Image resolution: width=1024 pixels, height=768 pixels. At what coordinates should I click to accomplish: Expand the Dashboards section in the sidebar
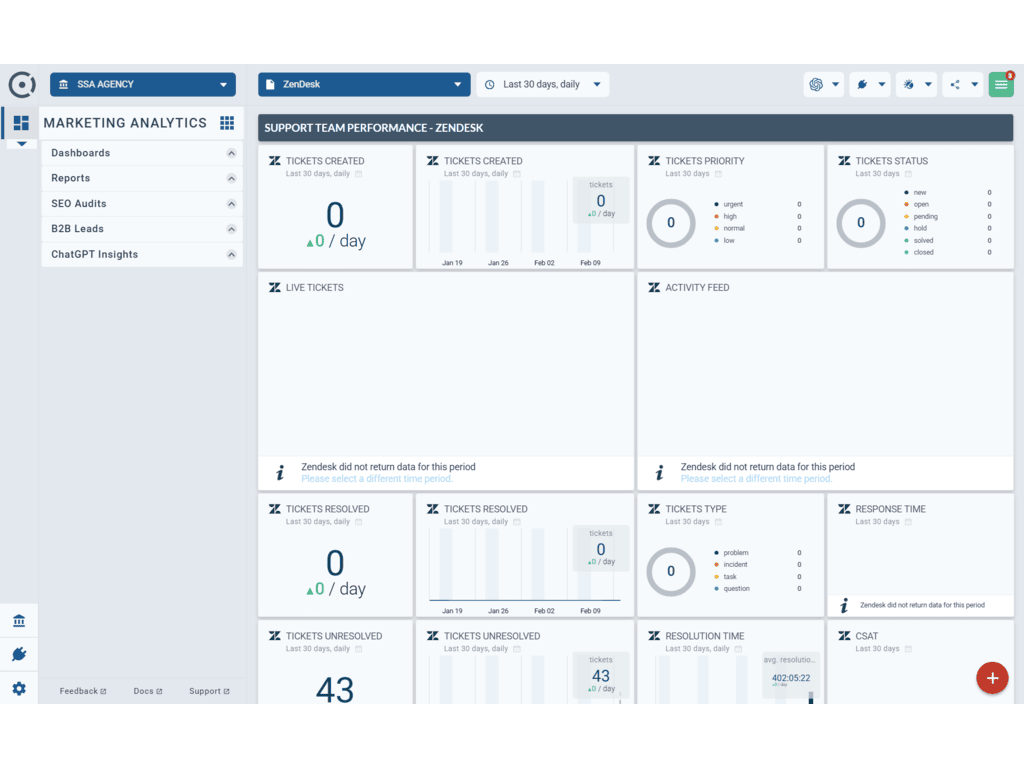(x=140, y=152)
